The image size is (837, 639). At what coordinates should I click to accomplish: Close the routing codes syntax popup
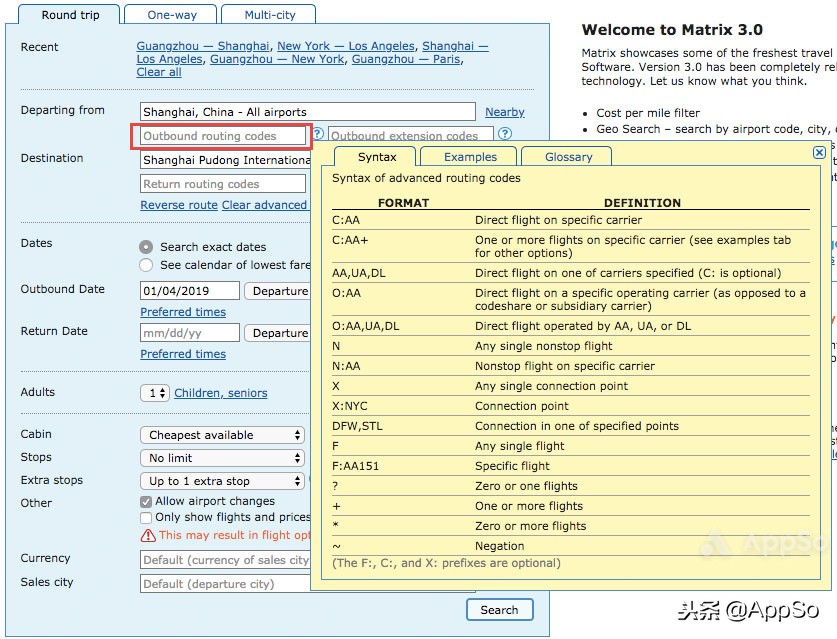[x=819, y=153]
